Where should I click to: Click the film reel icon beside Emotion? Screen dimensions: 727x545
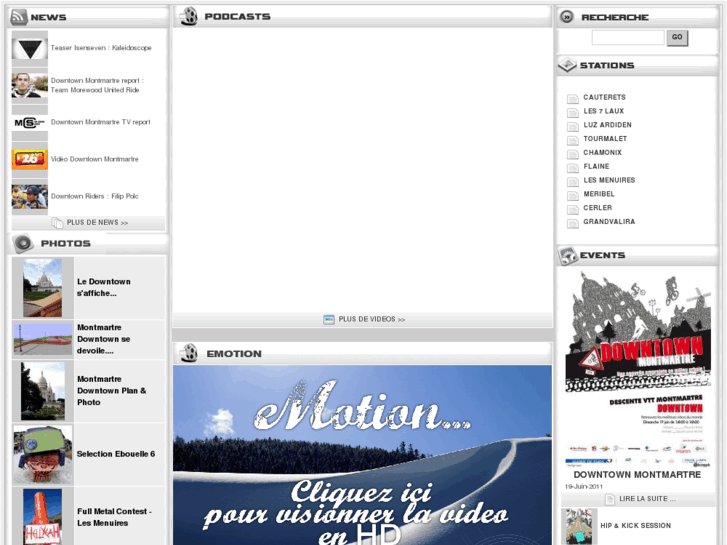point(189,353)
